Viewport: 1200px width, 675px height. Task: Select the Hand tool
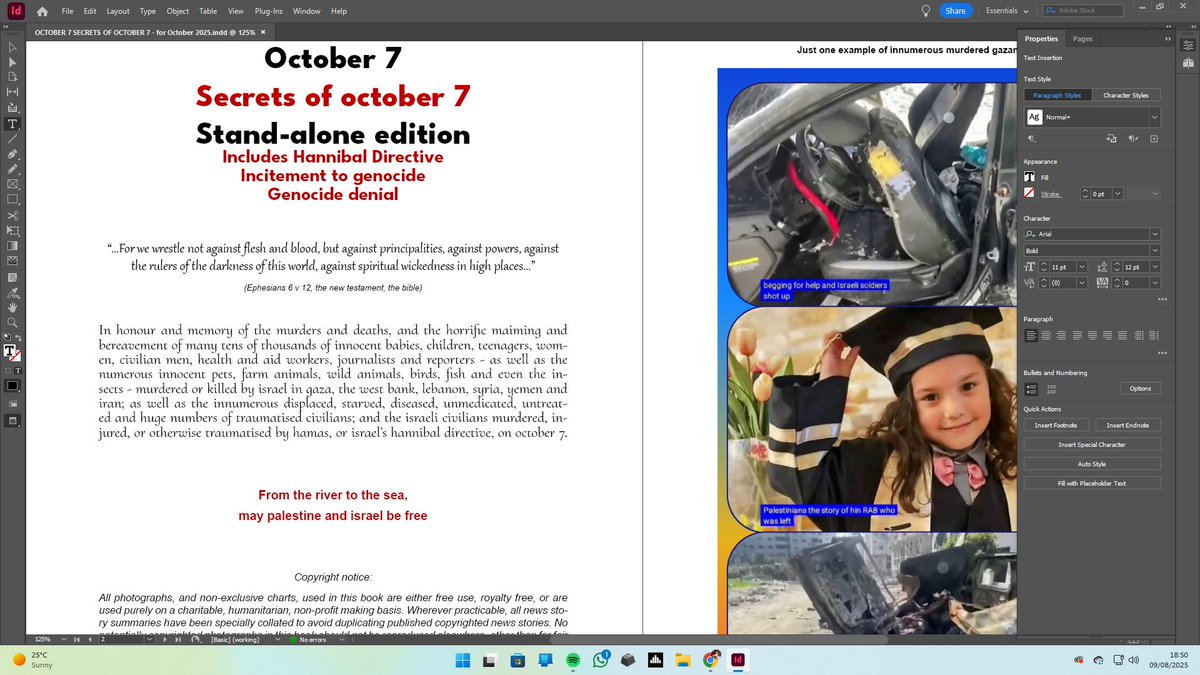coord(12,307)
